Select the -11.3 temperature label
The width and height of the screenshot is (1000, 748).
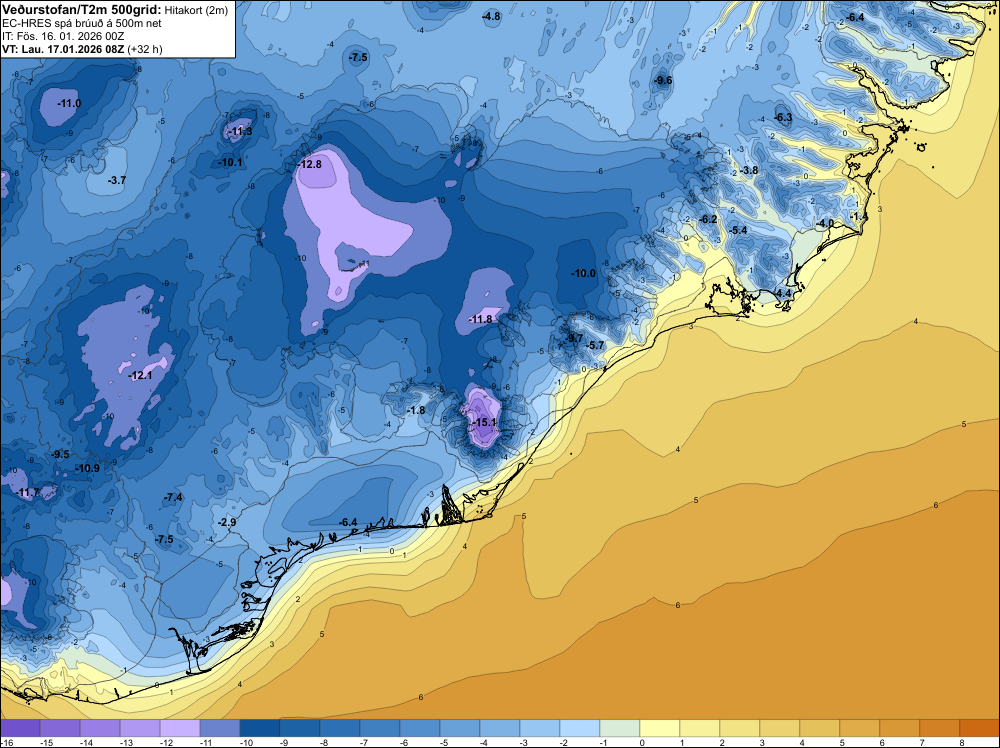coord(240,132)
